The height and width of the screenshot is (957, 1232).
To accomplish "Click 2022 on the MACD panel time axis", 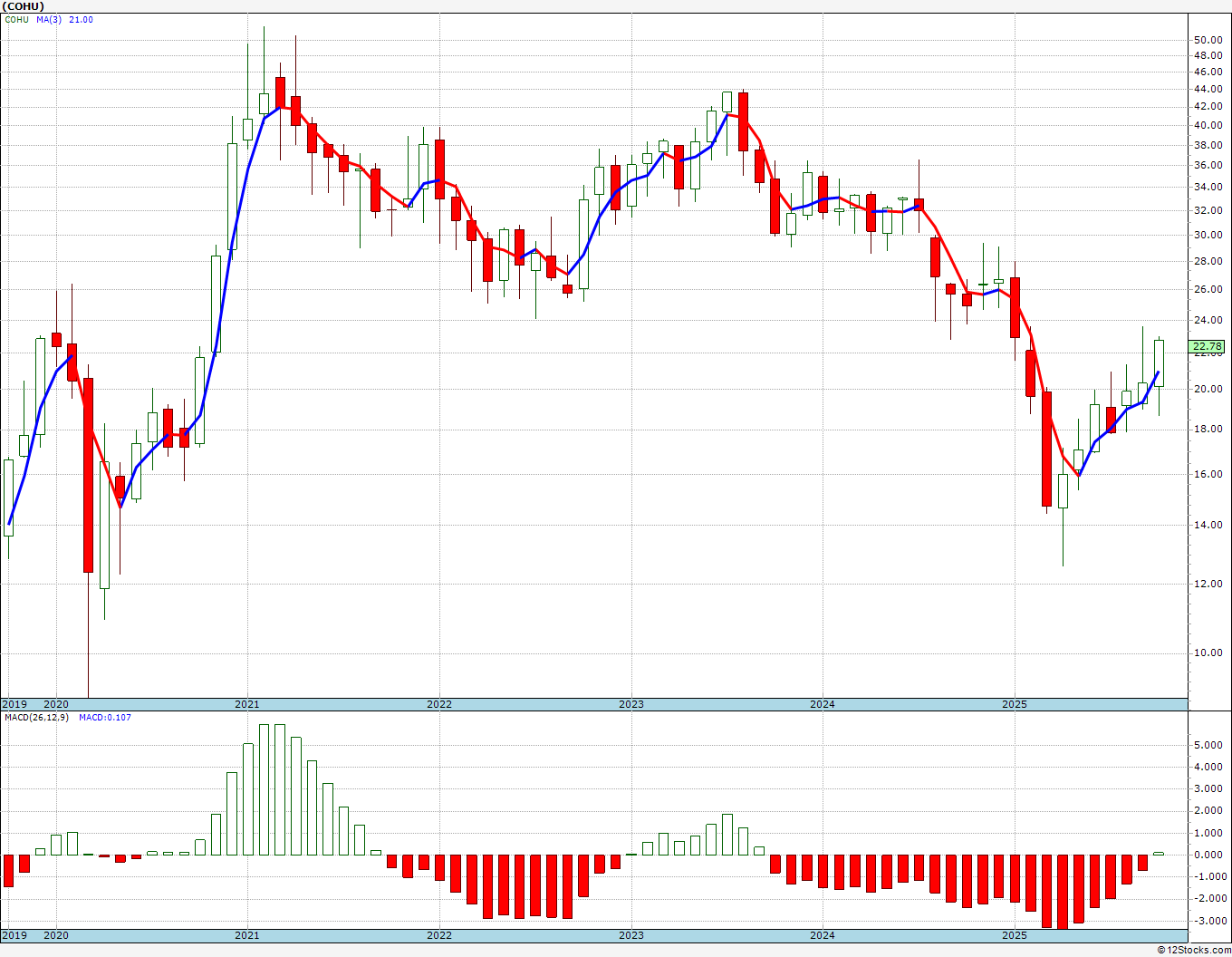I will [439, 935].
